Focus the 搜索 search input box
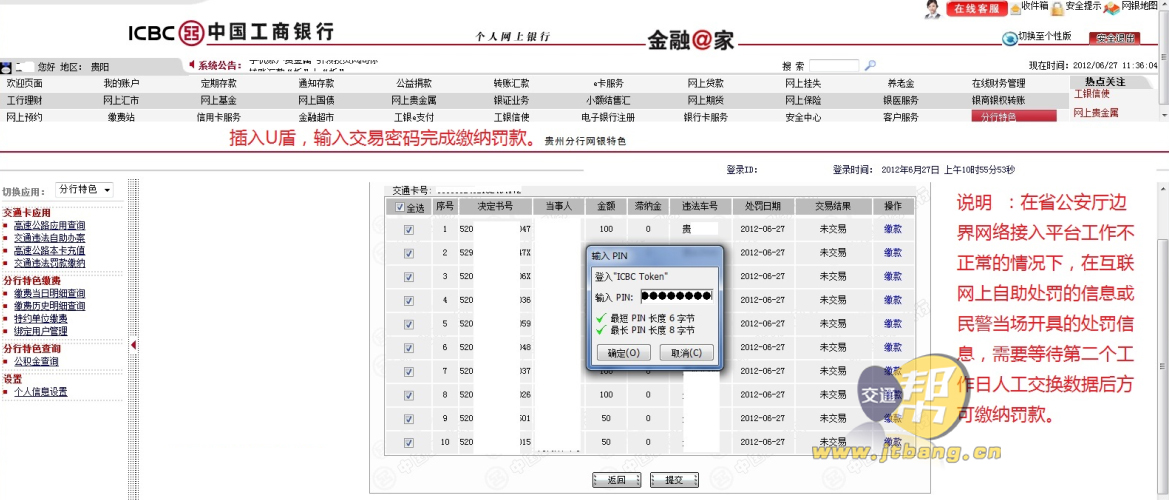Viewport: 1169px width, 500px height. [834, 66]
